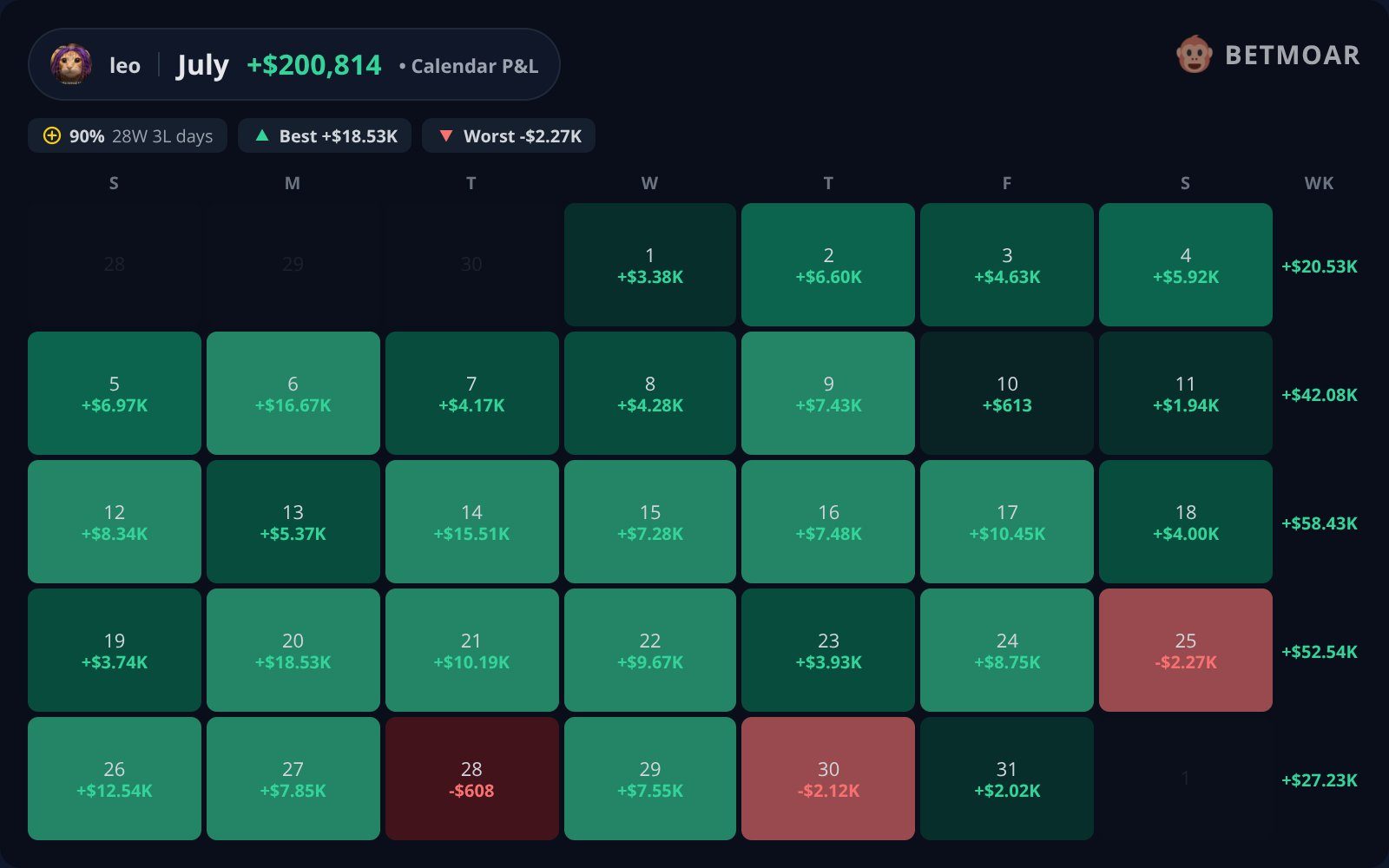Image resolution: width=1389 pixels, height=868 pixels.
Task: Select July 20 cell with +$18.53K
Action: pyautogui.click(x=293, y=650)
